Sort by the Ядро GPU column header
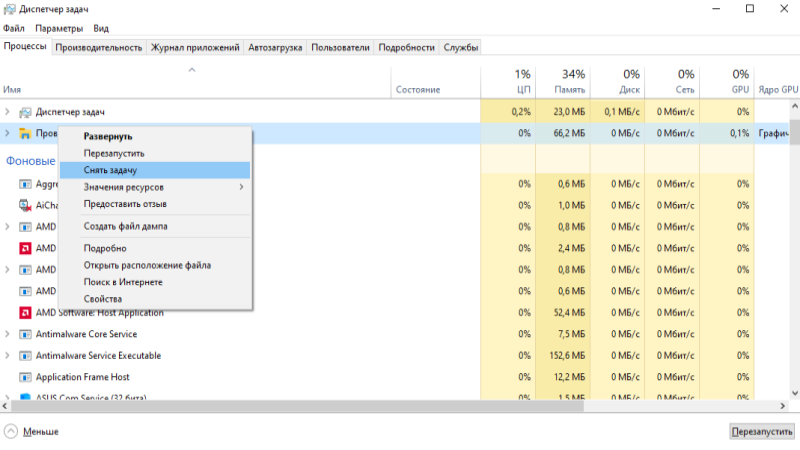The height and width of the screenshot is (450, 800). [777, 82]
